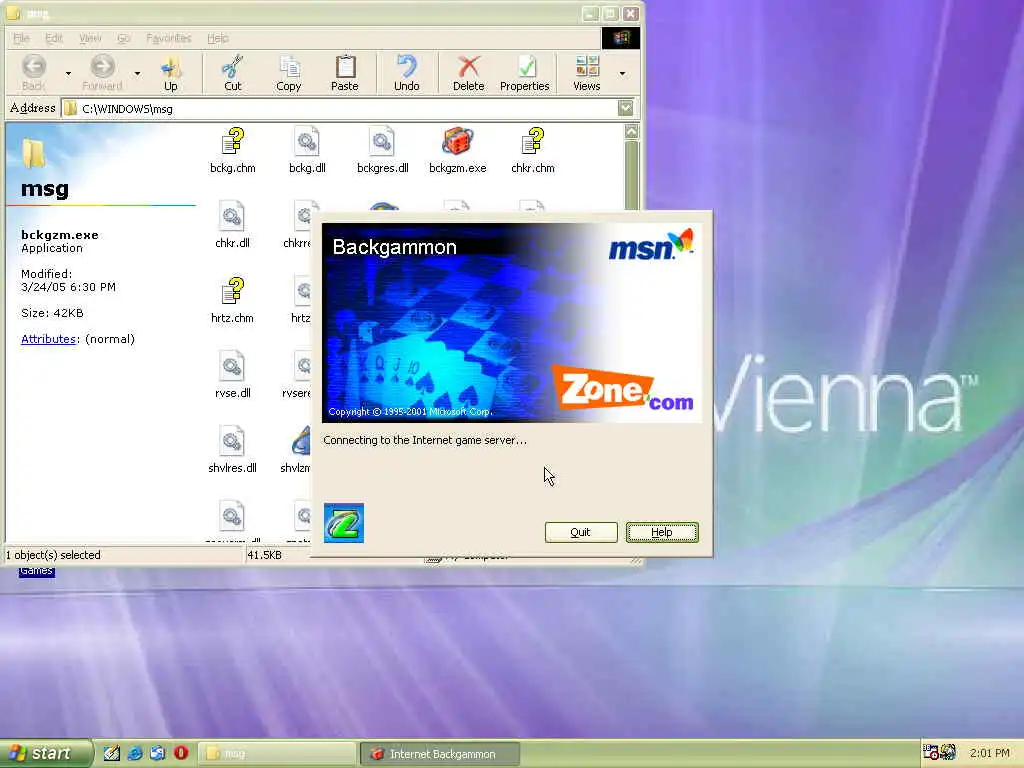
Task: Open the Help menu in msg window
Action: click(217, 39)
